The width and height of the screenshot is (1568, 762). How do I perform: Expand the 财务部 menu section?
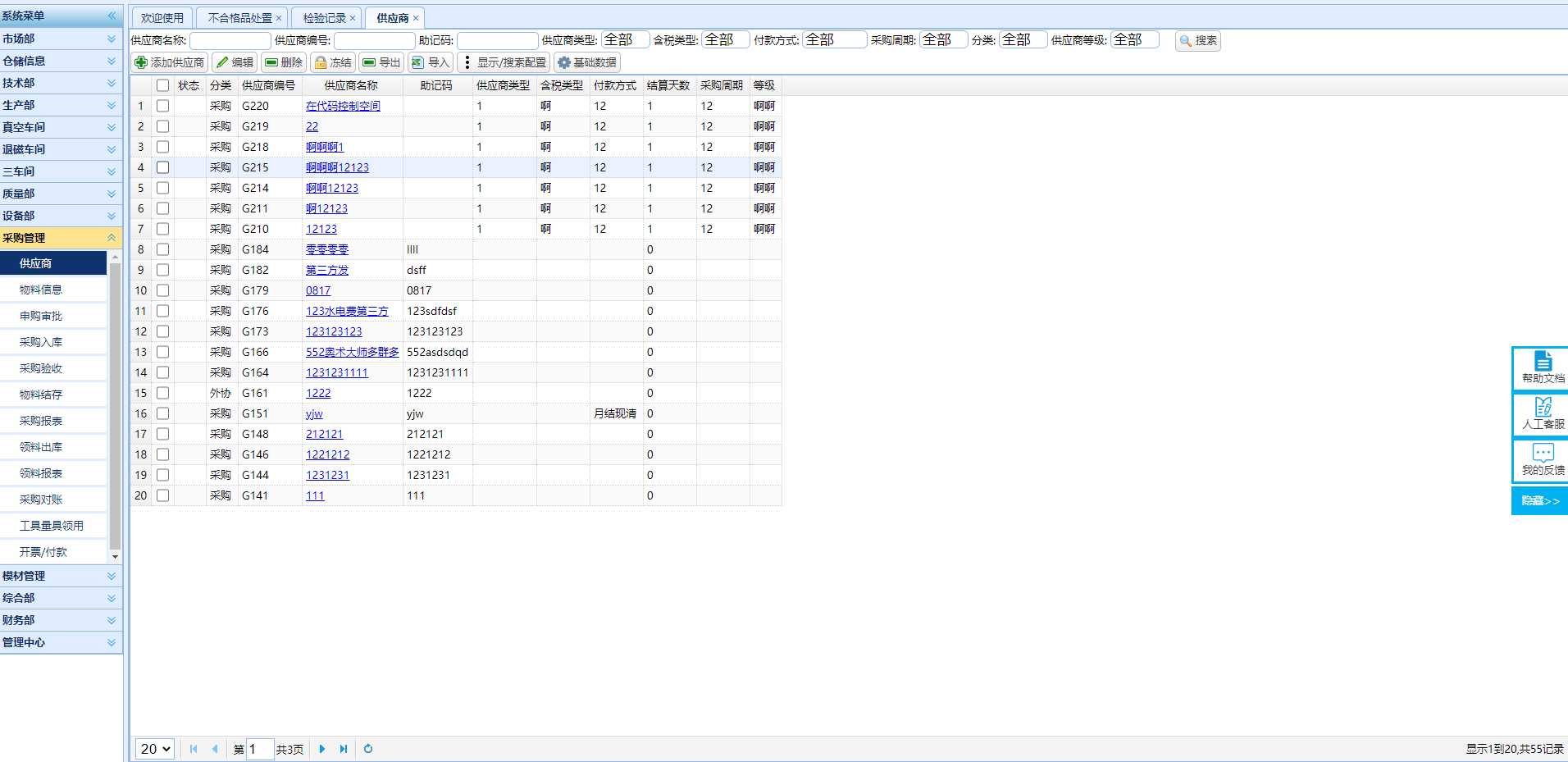click(x=61, y=620)
